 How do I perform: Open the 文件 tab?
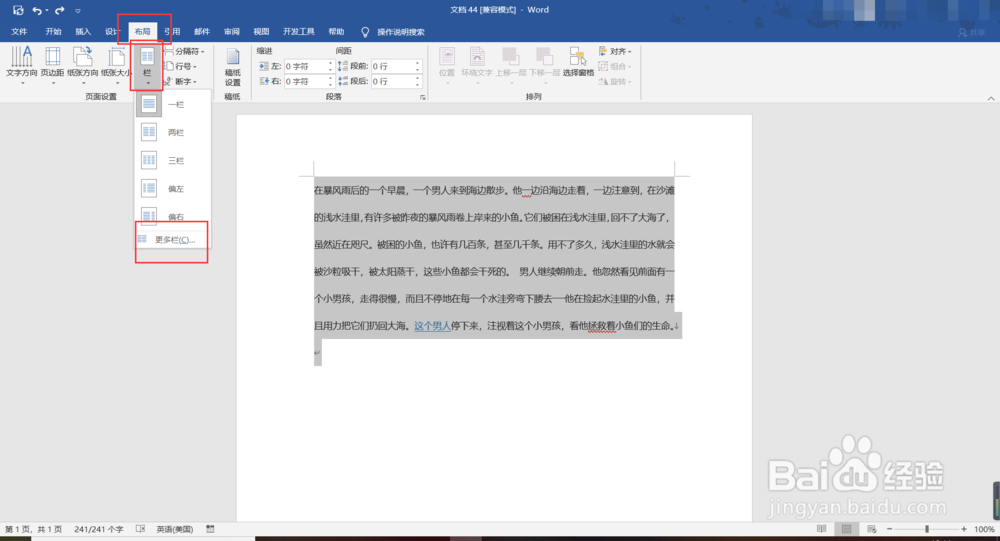(19, 32)
